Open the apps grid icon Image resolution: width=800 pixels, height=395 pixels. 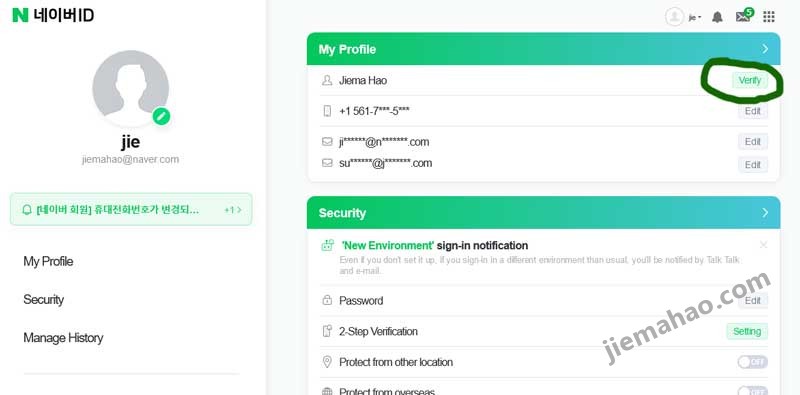click(x=769, y=17)
